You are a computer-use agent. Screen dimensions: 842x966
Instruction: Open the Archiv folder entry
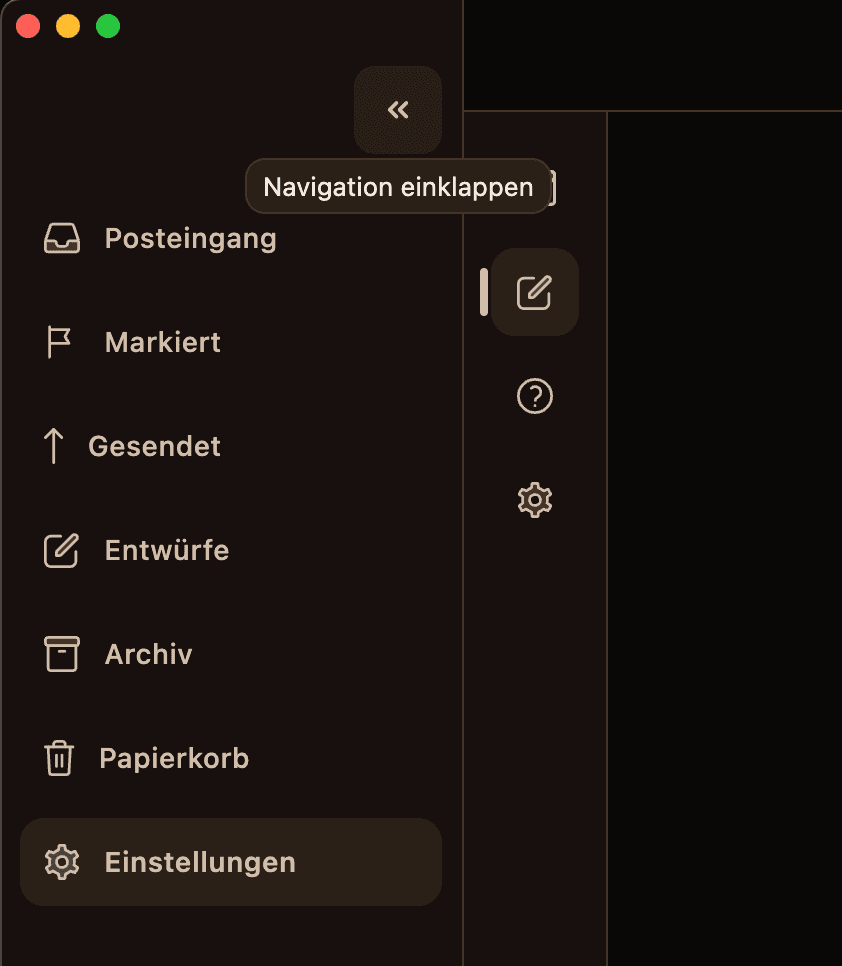(x=148, y=654)
